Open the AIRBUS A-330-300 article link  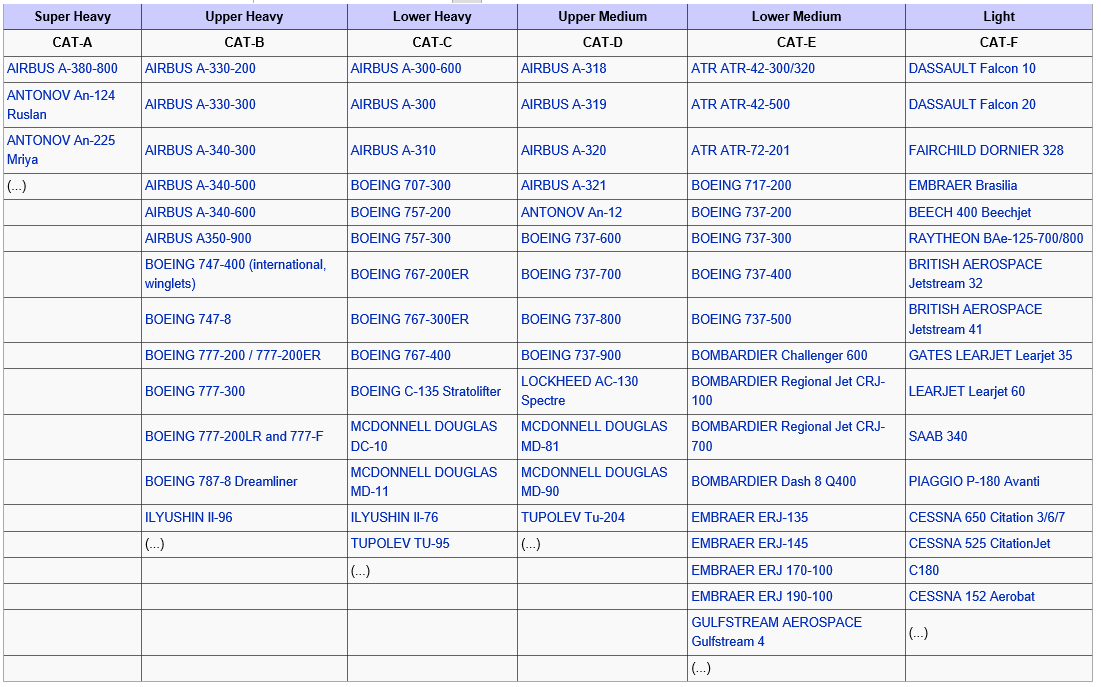coord(200,105)
